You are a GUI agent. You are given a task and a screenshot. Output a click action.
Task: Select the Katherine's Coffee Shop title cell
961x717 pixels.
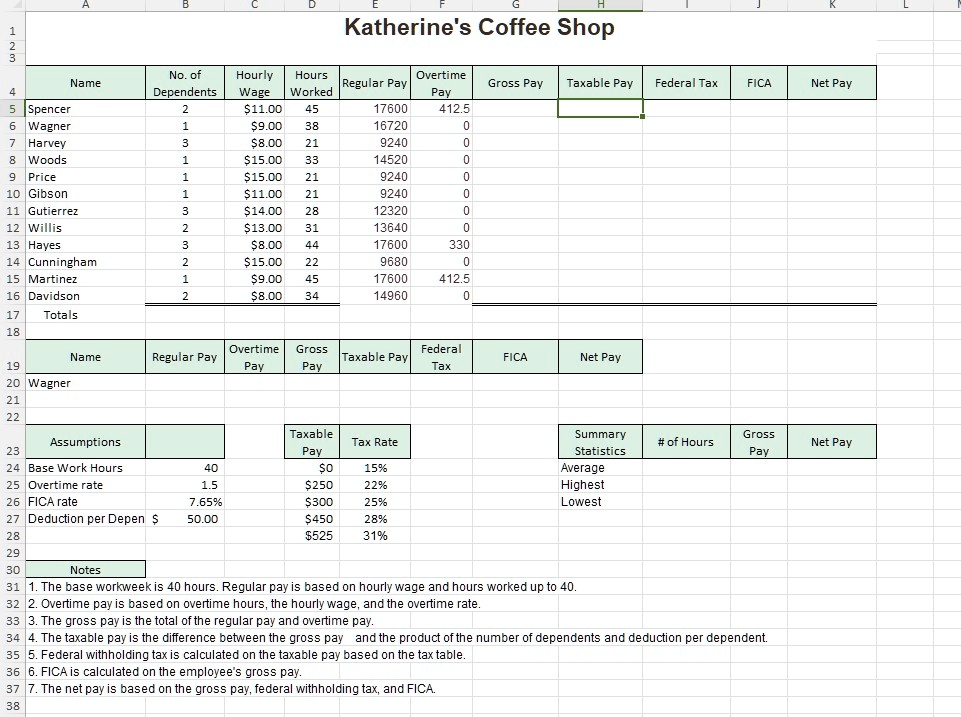(480, 27)
